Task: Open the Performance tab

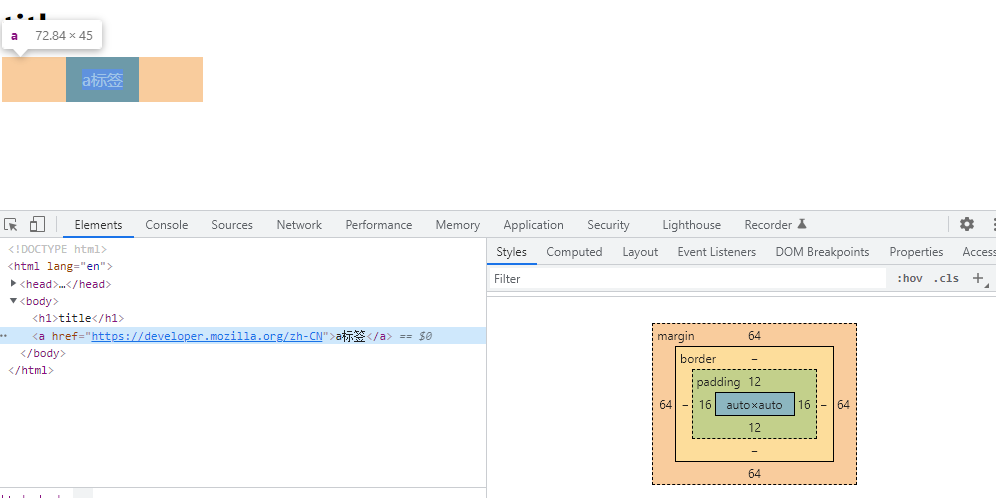Action: (x=379, y=225)
